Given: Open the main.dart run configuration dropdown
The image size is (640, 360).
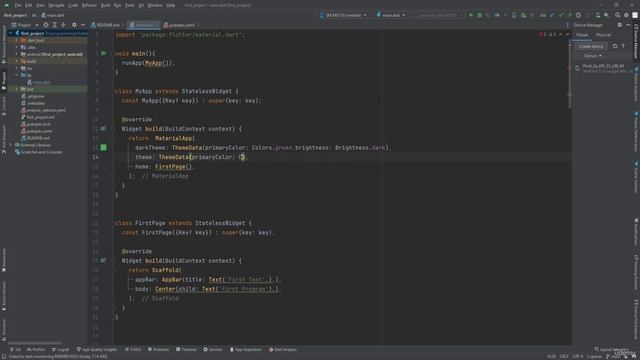Looking at the screenshot, I should tap(391, 15).
